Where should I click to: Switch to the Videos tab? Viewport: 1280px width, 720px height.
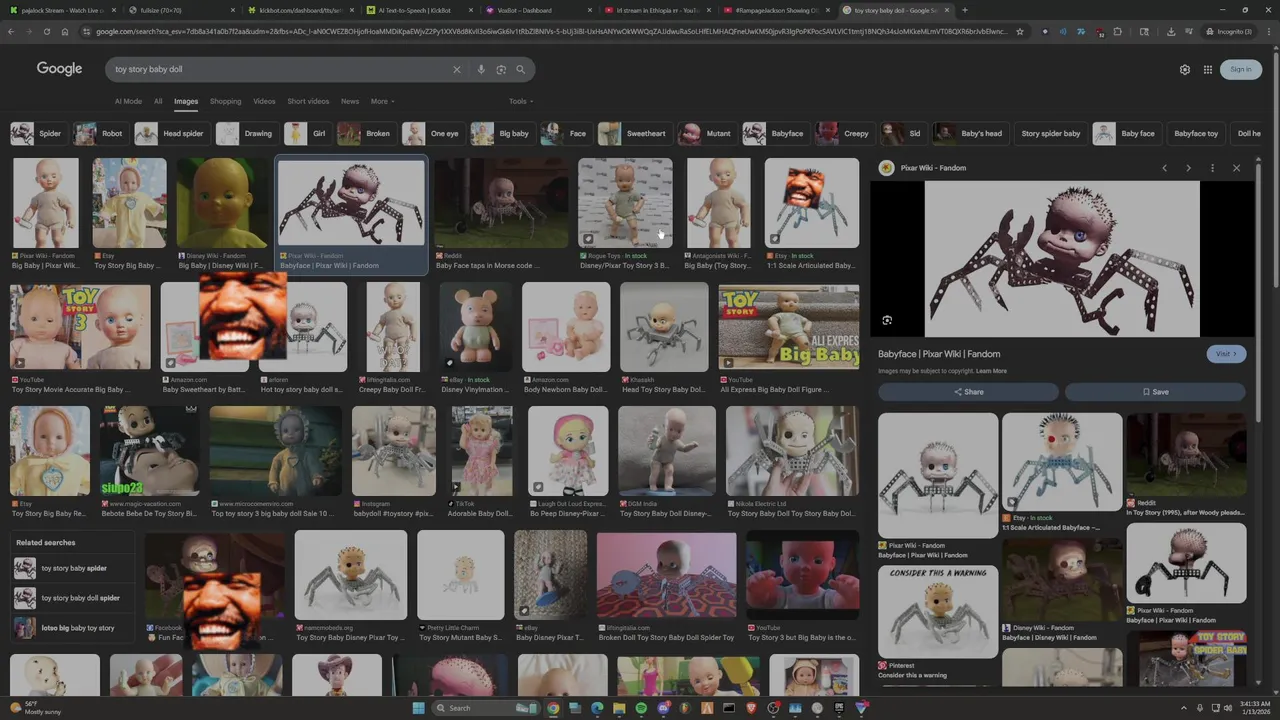[264, 101]
